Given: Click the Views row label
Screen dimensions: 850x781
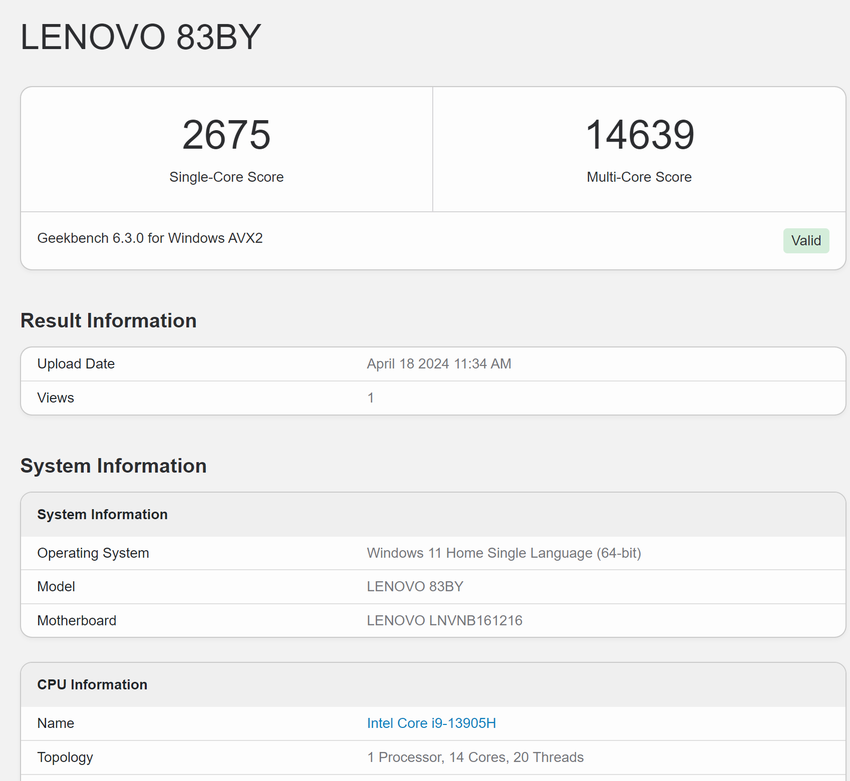Looking at the screenshot, I should pyautogui.click(x=56, y=398).
